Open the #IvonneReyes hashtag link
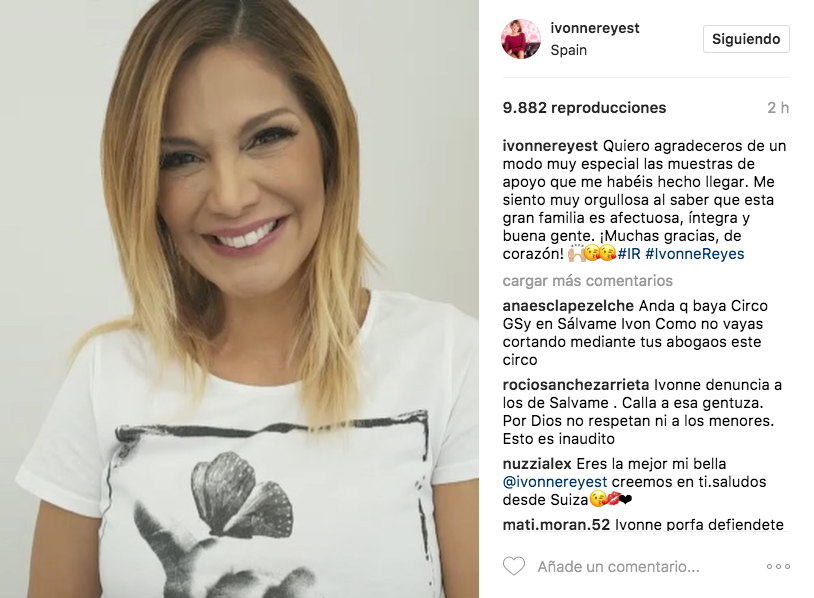This screenshot has width=814, height=598. pos(695,254)
